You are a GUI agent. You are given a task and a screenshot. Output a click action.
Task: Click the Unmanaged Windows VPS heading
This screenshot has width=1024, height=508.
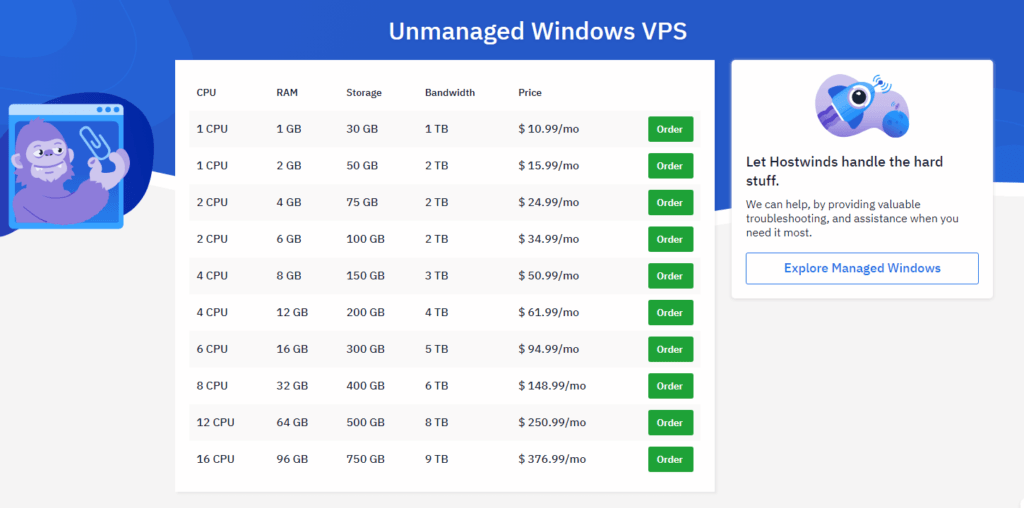(x=537, y=31)
